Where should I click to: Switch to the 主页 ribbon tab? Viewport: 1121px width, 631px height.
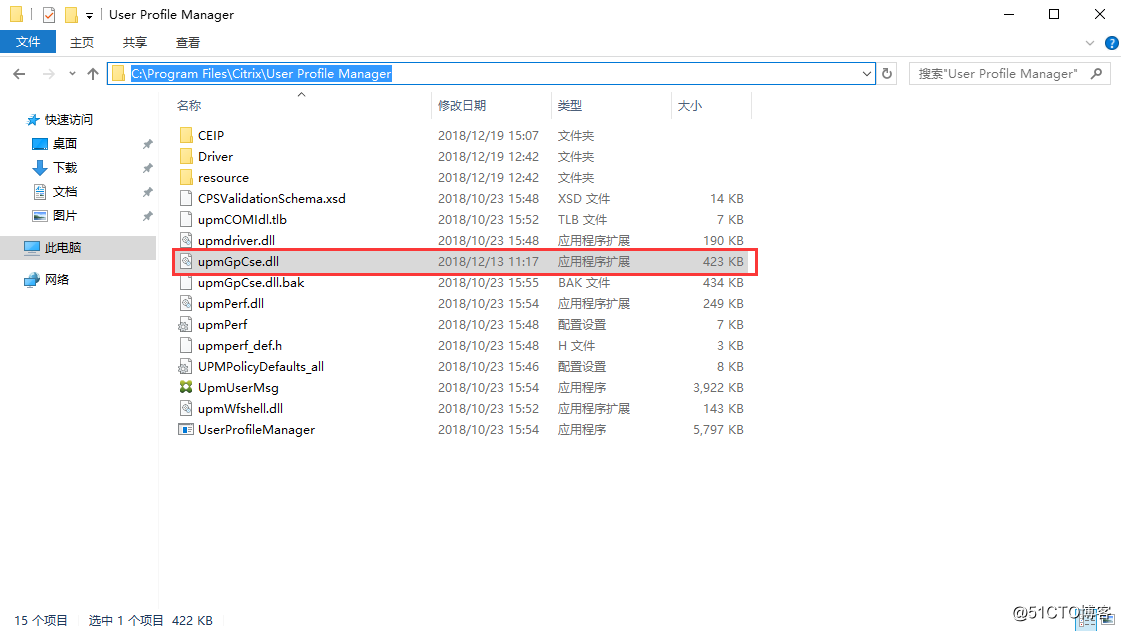pos(82,42)
